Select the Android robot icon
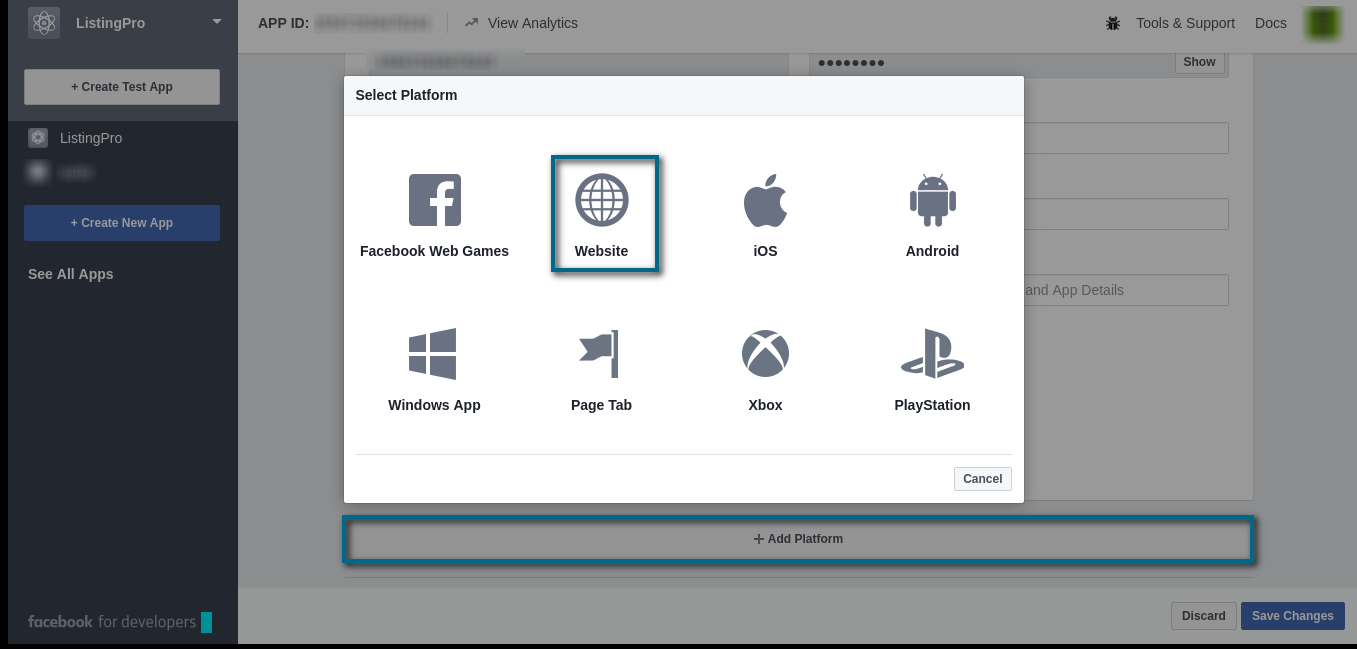This screenshot has width=1357, height=649. click(x=932, y=200)
